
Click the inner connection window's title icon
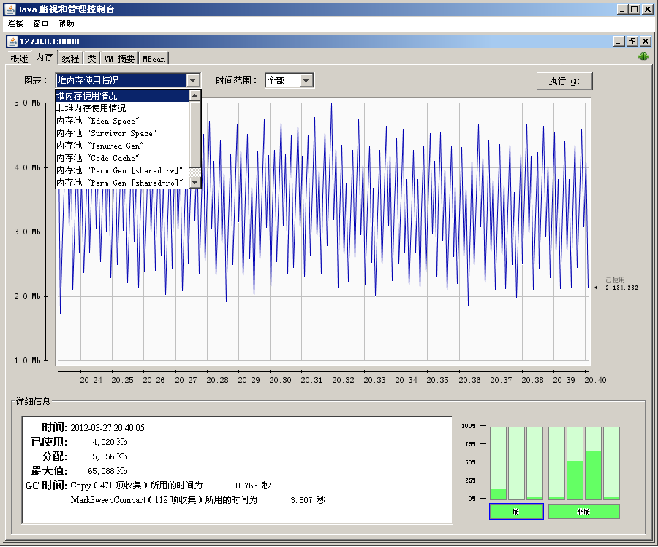click(x=12, y=41)
